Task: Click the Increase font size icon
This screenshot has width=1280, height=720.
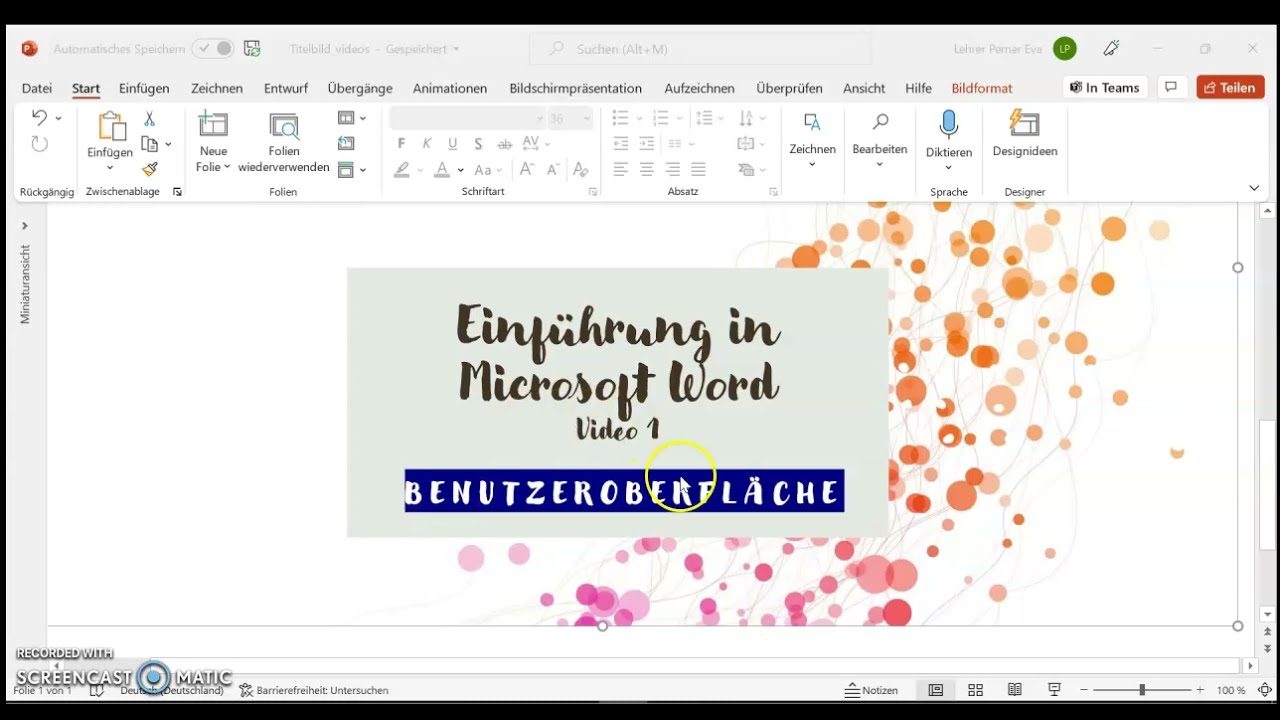Action: point(527,170)
